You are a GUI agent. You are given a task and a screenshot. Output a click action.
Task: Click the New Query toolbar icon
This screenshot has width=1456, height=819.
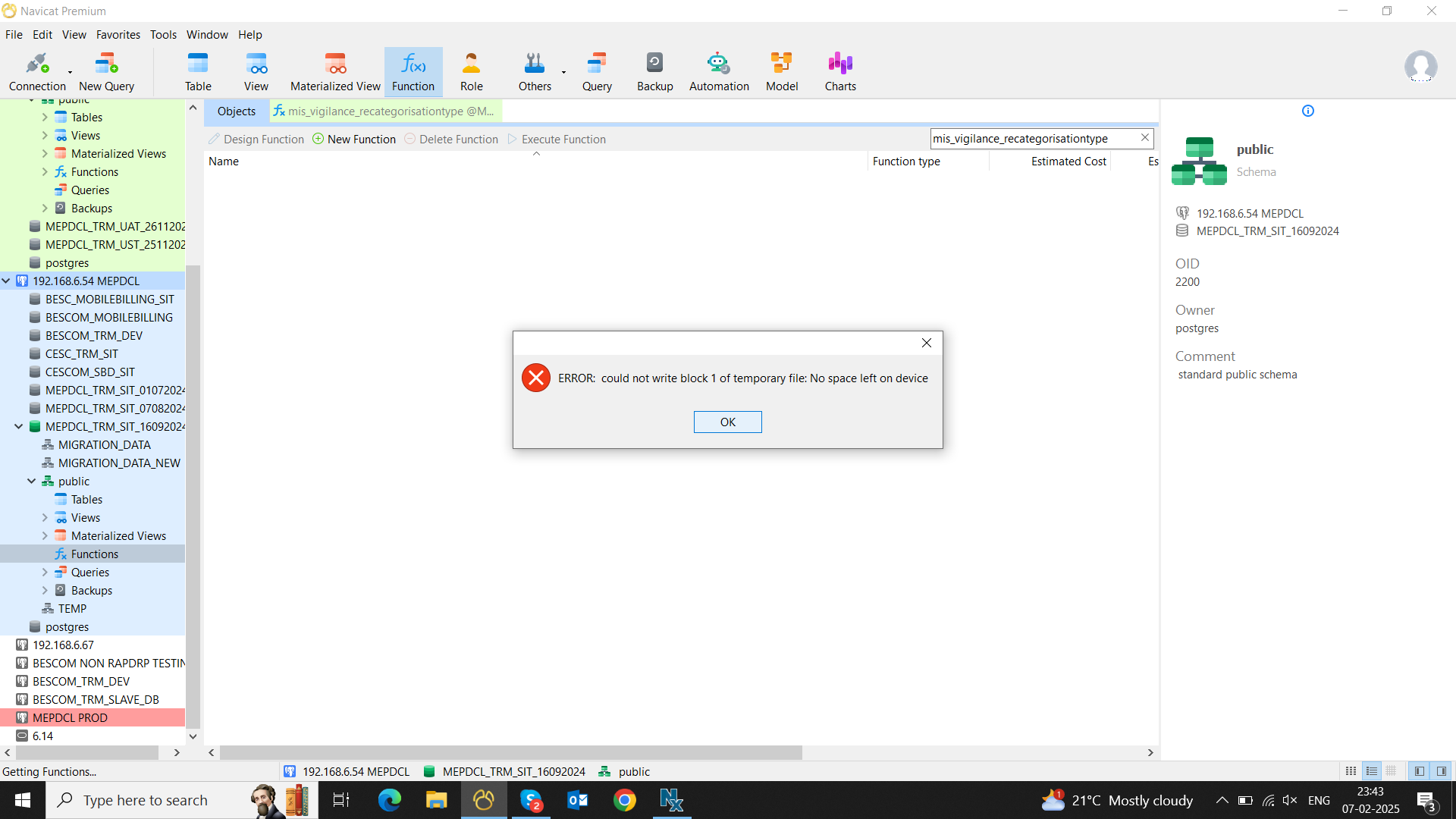click(106, 72)
